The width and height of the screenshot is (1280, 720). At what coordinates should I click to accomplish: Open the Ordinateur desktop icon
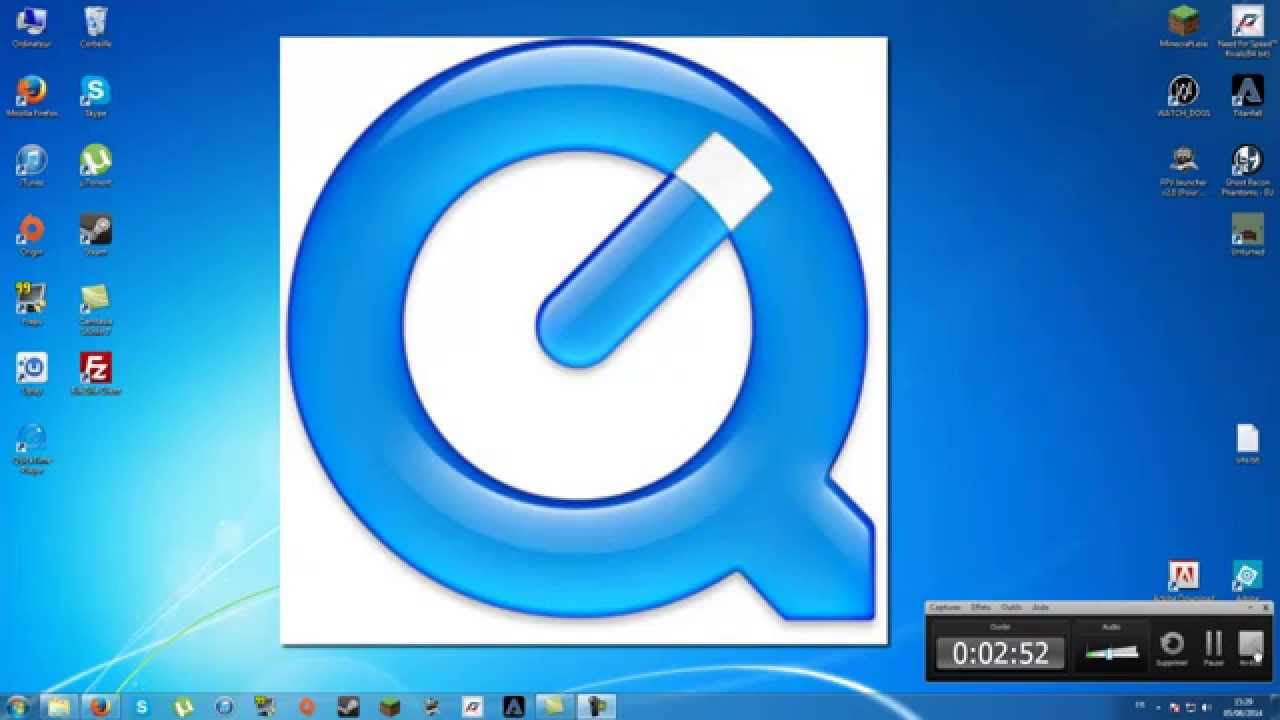pos(31,27)
